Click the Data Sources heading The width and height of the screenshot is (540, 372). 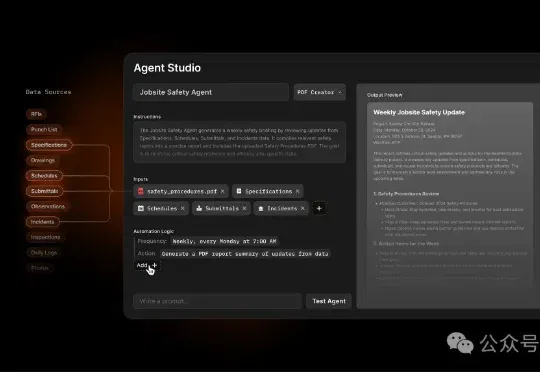point(49,92)
